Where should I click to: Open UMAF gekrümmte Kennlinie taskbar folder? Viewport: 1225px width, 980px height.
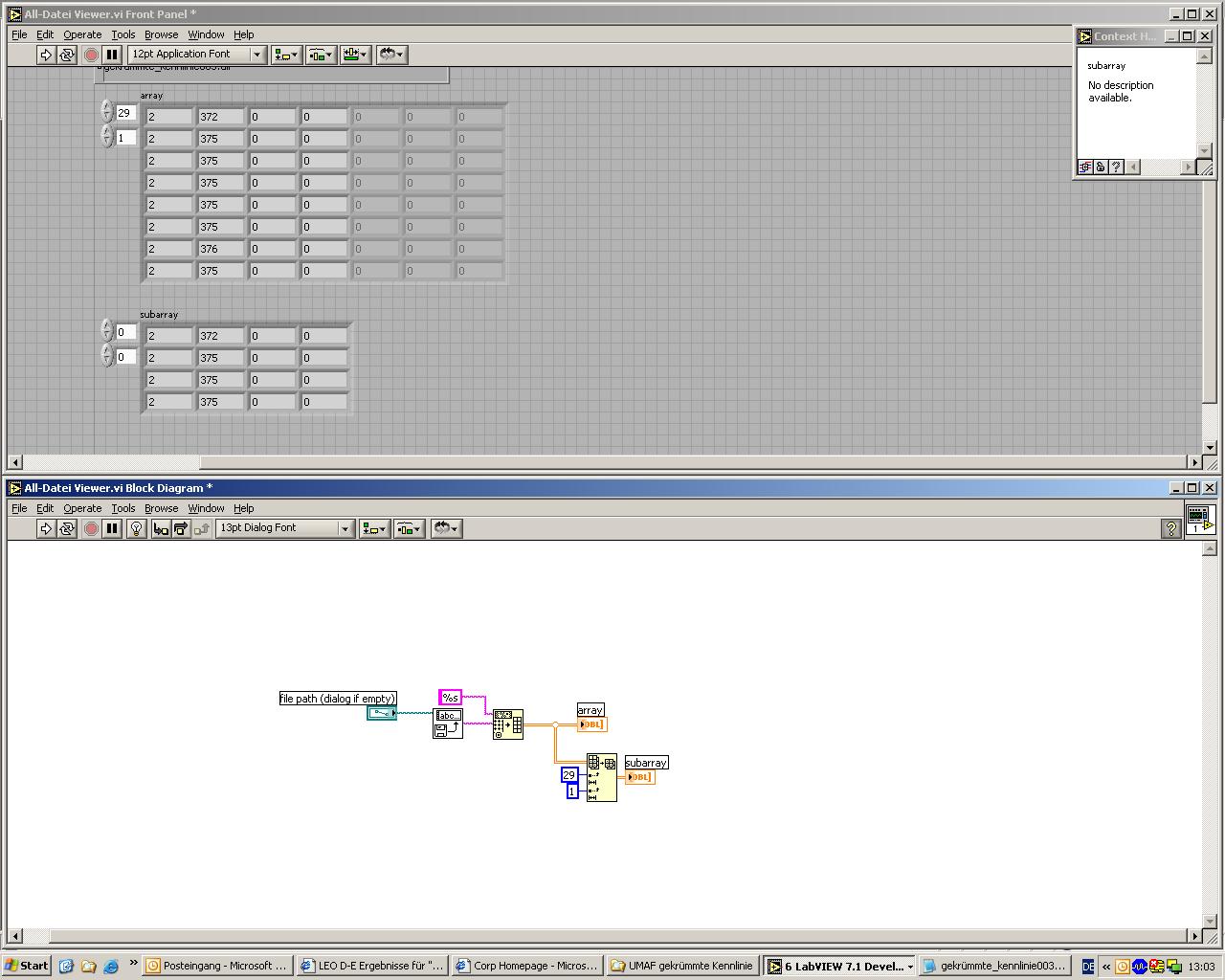(x=682, y=966)
